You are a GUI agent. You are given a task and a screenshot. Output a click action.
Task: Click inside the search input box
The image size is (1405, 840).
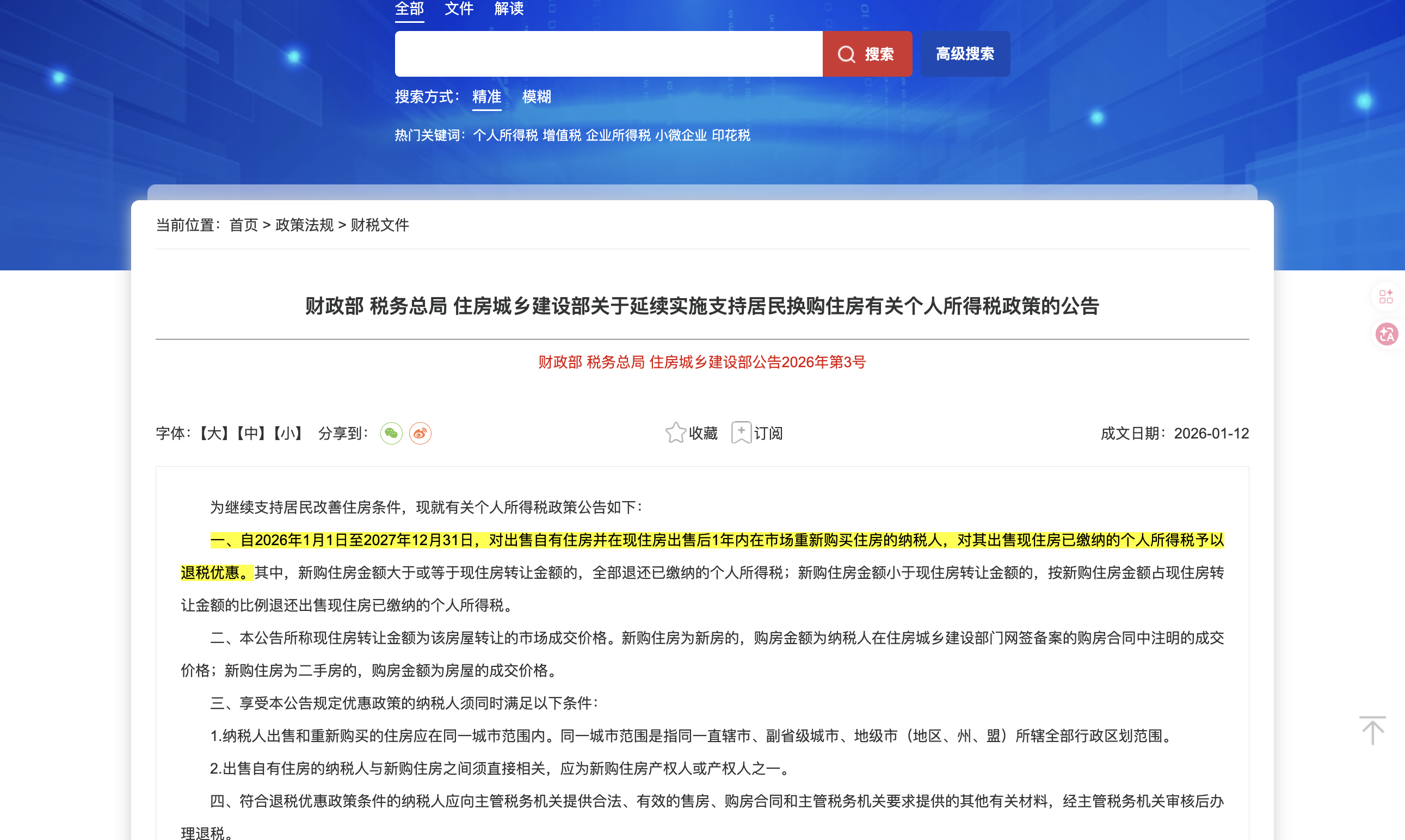click(x=606, y=54)
